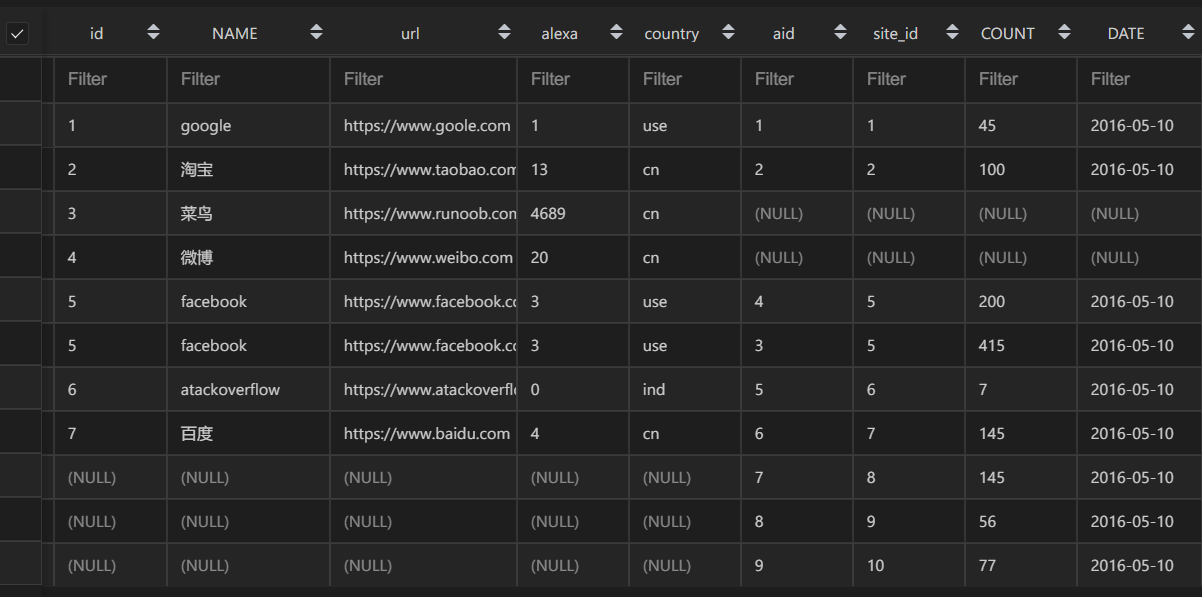
Task: Select the DATE column header label
Action: [x=1126, y=34]
